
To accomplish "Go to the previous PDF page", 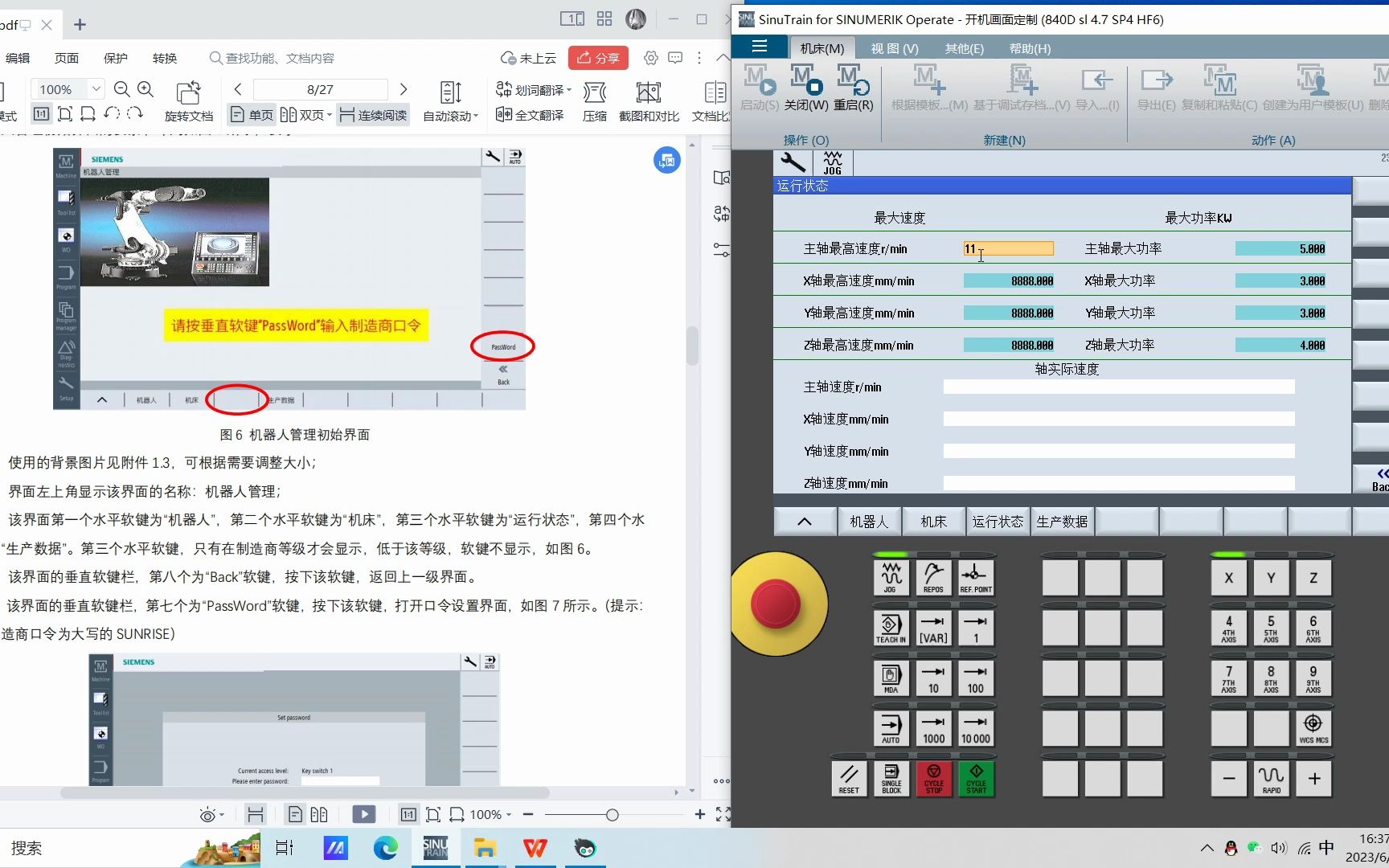I will tap(238, 88).
